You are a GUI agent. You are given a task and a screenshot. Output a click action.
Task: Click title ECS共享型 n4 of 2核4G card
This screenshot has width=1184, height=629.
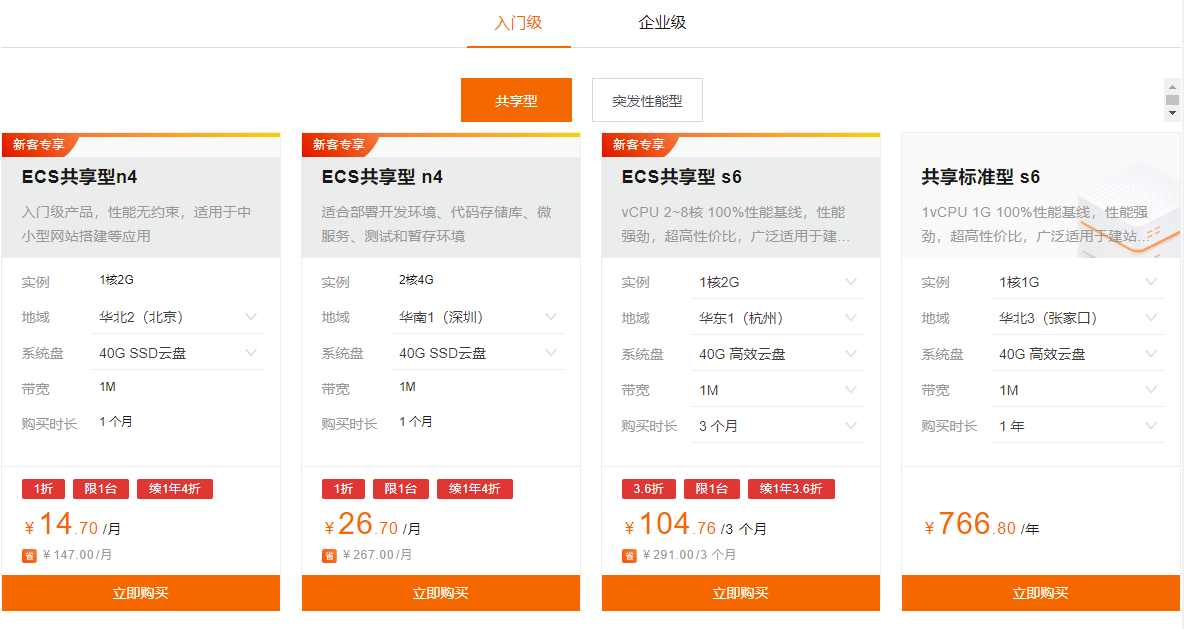(x=382, y=177)
